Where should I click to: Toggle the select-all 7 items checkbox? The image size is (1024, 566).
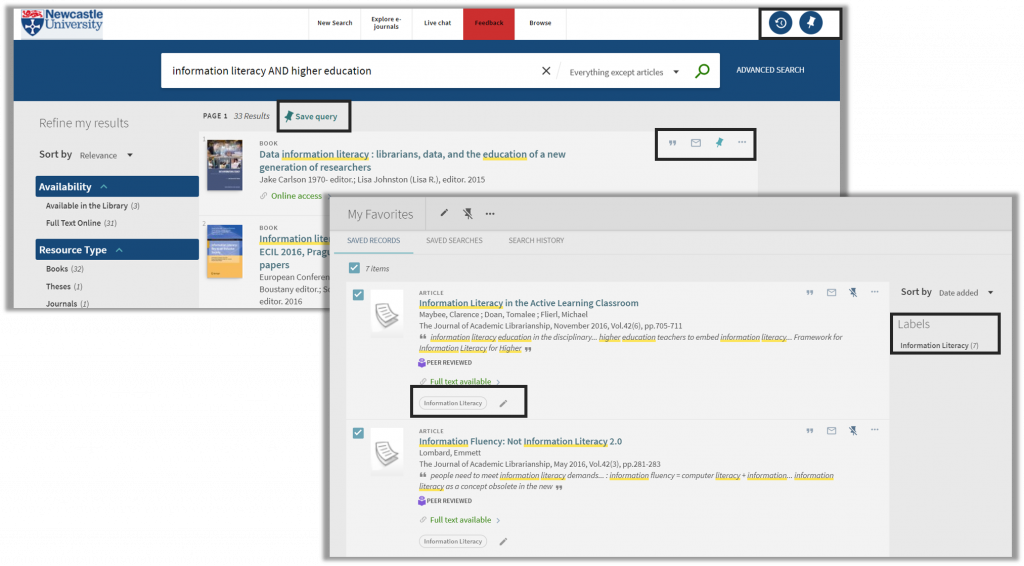[354, 268]
